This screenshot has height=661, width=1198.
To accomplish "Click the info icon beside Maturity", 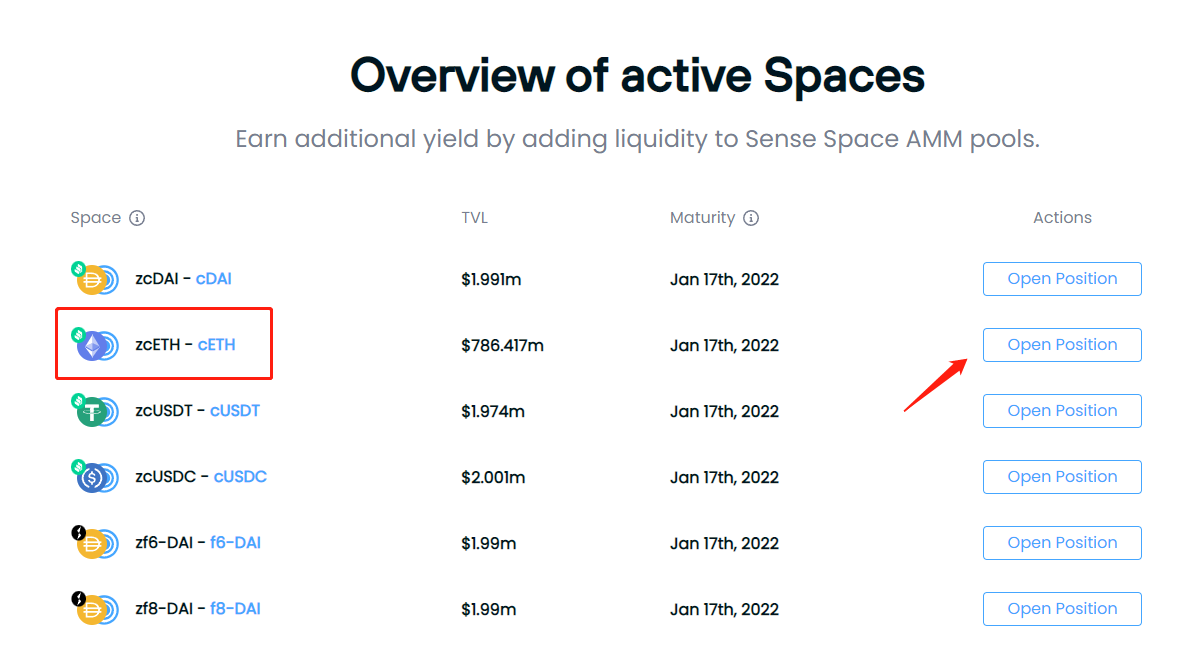I will tap(751, 218).
